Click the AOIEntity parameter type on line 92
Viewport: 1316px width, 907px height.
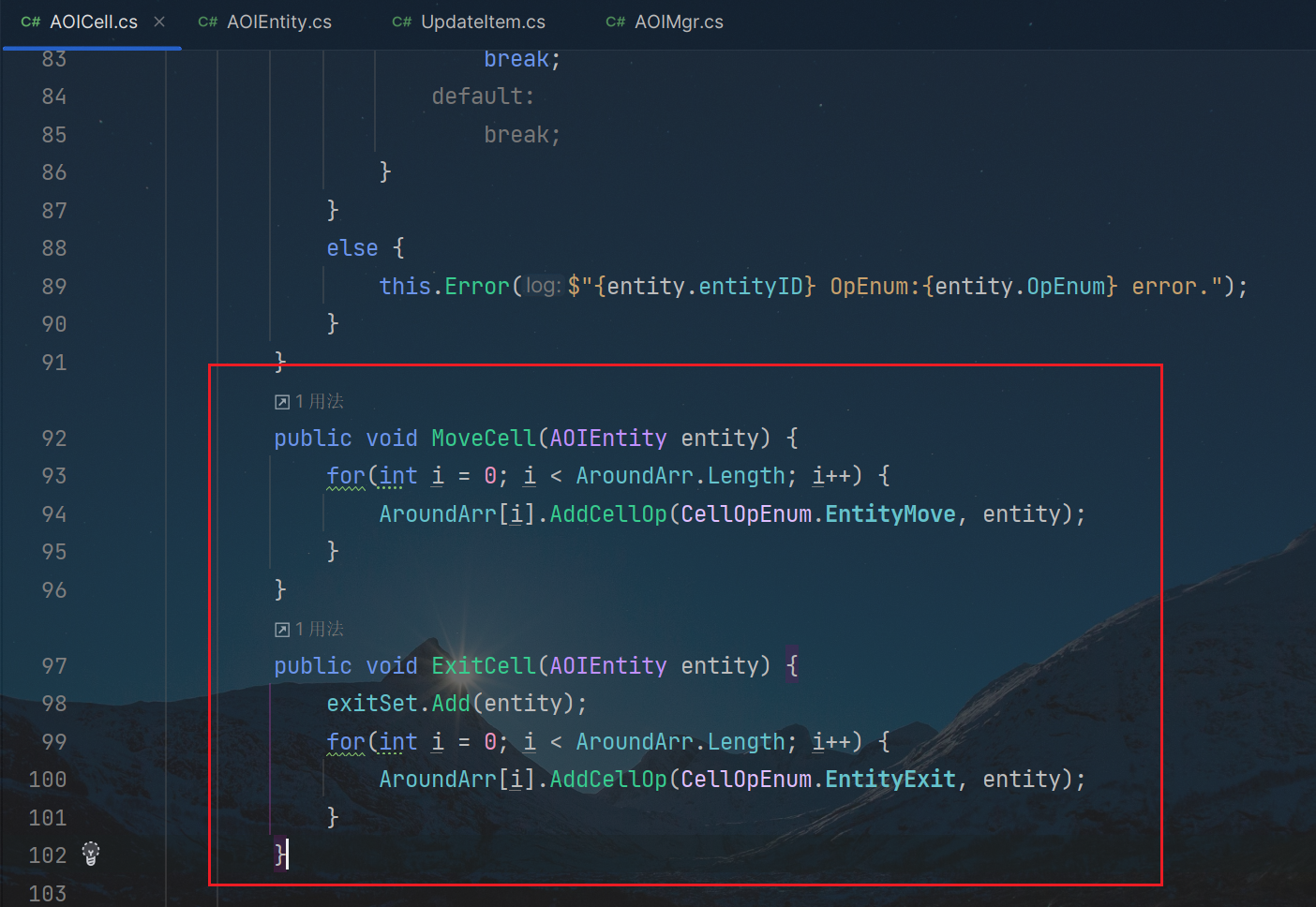pos(608,438)
